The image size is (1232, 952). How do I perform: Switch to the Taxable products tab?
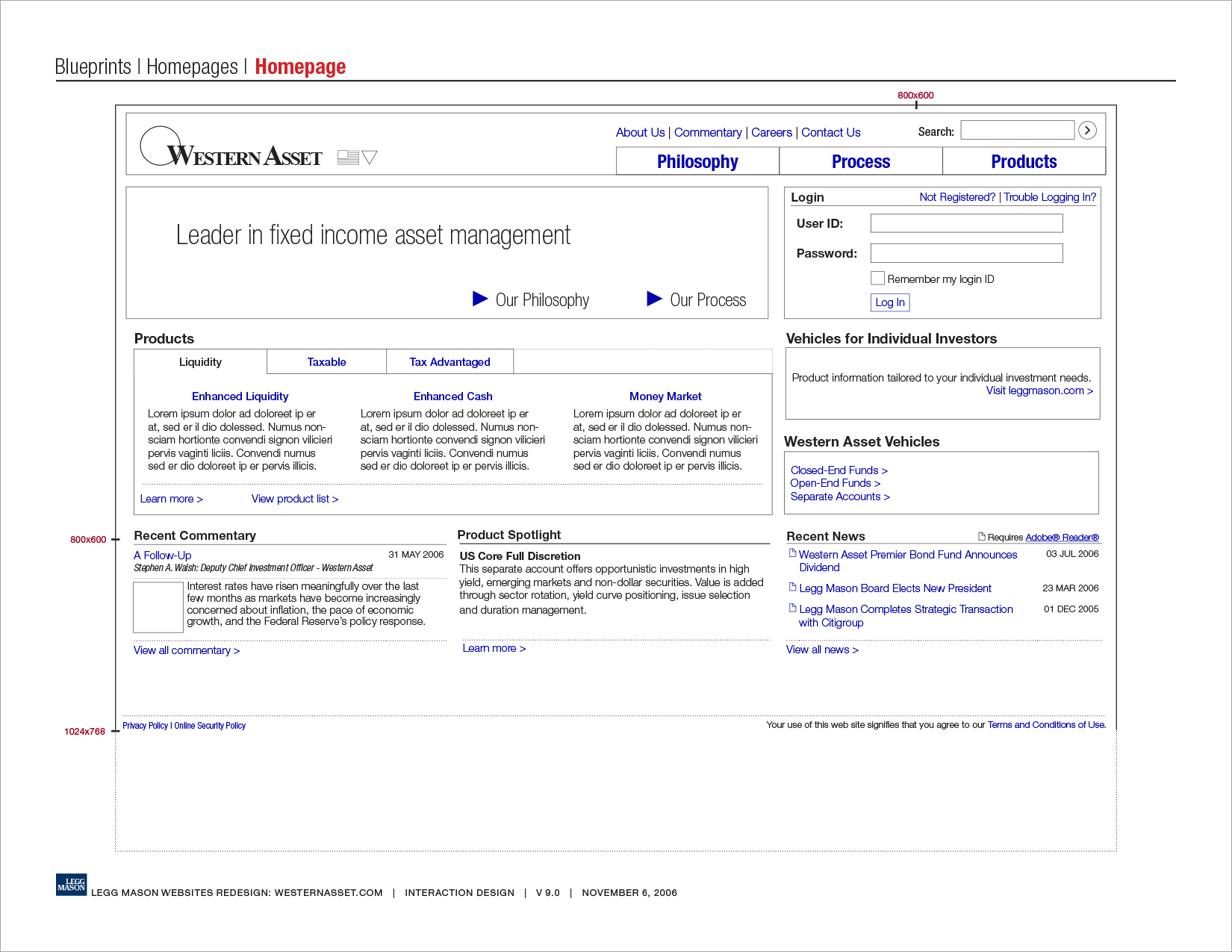[326, 361]
